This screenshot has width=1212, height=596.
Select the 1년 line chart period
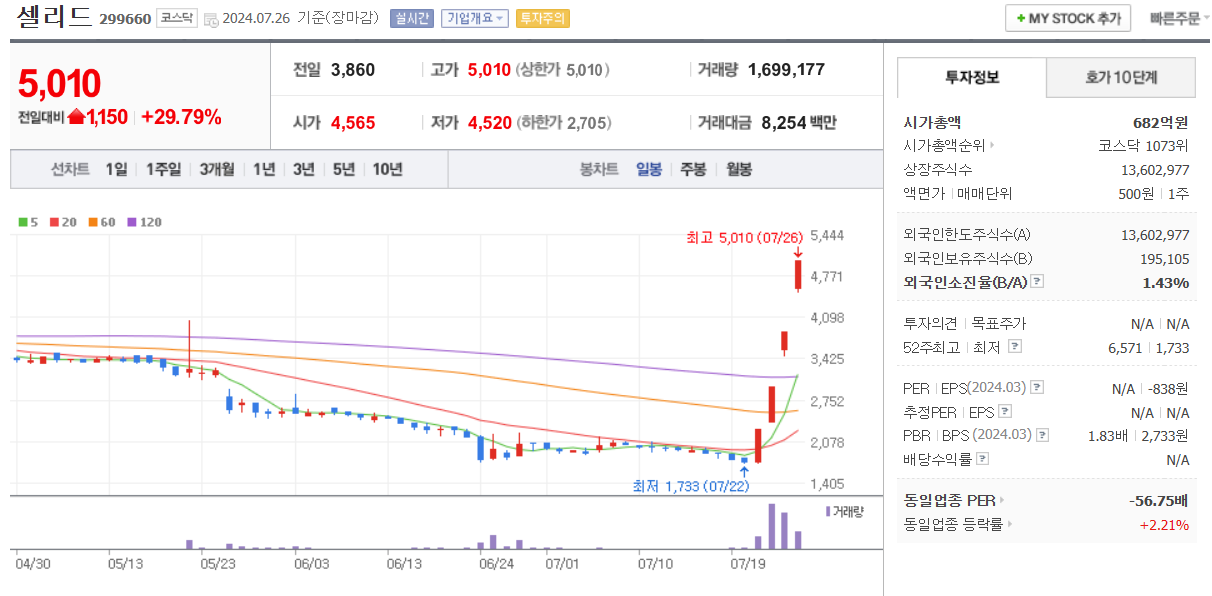[x=264, y=169]
